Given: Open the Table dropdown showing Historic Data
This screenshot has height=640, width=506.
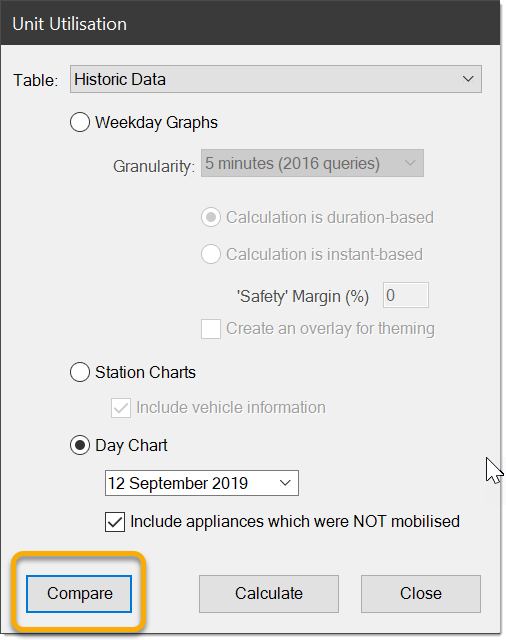Looking at the screenshot, I should pos(275,79).
